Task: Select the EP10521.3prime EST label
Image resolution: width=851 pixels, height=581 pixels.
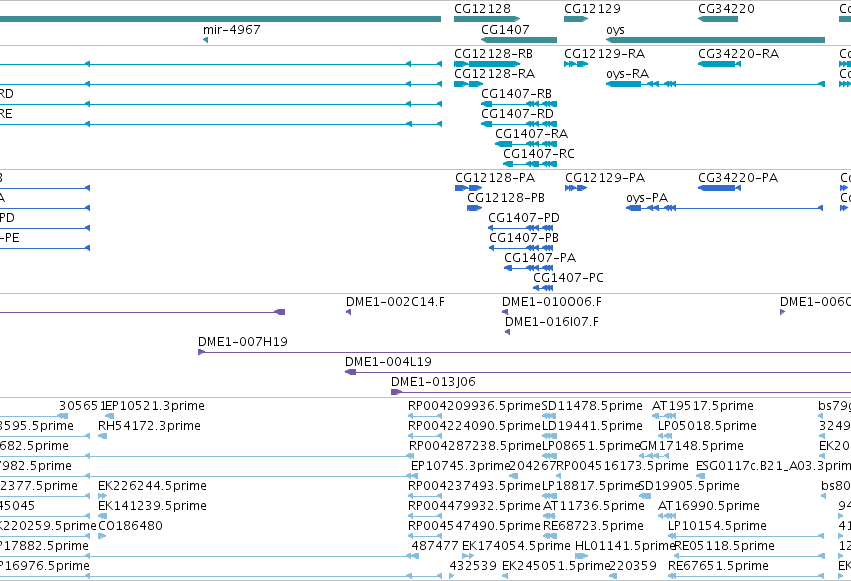Action: (155, 406)
